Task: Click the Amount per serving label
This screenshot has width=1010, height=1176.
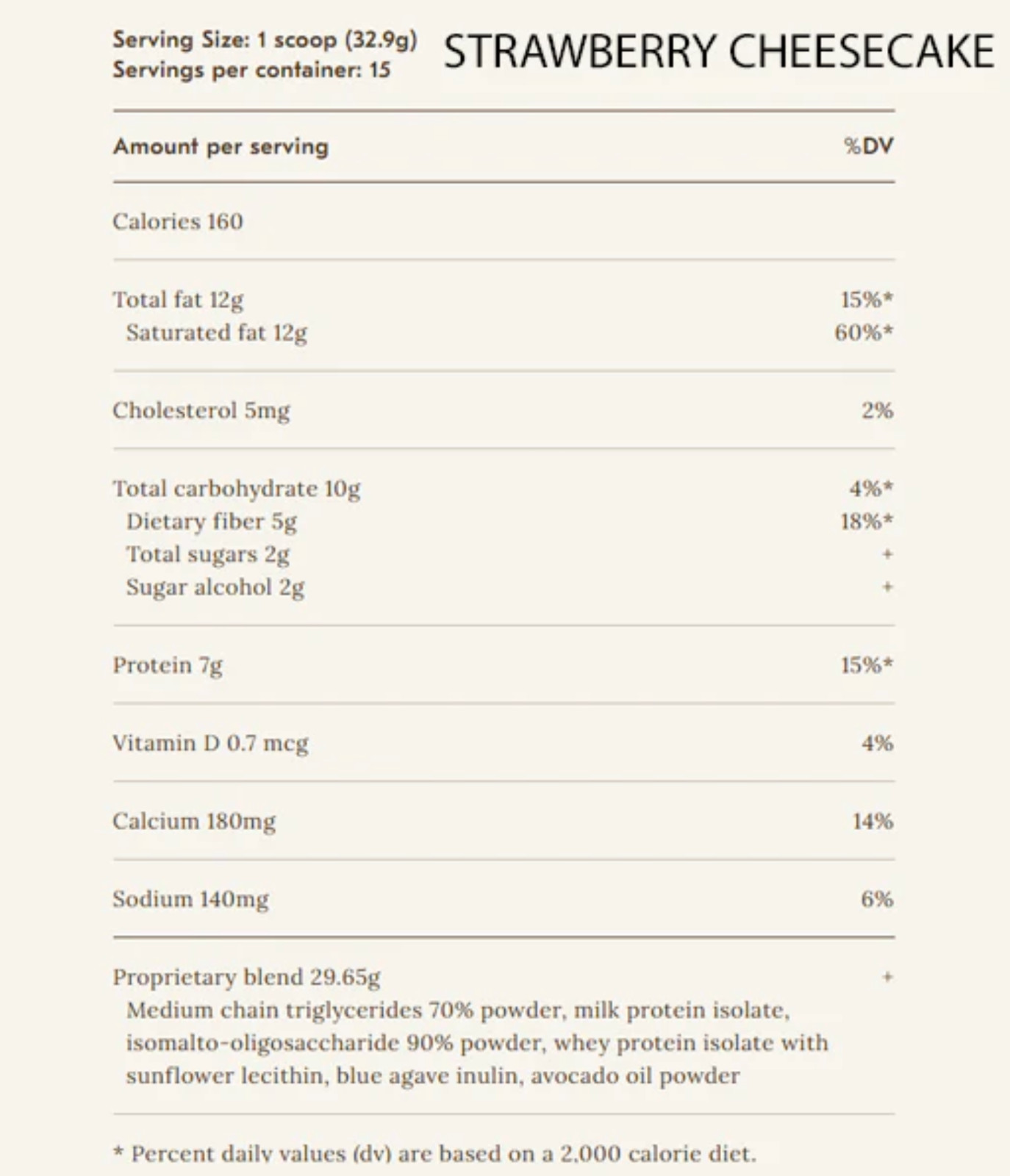Action: [221, 146]
